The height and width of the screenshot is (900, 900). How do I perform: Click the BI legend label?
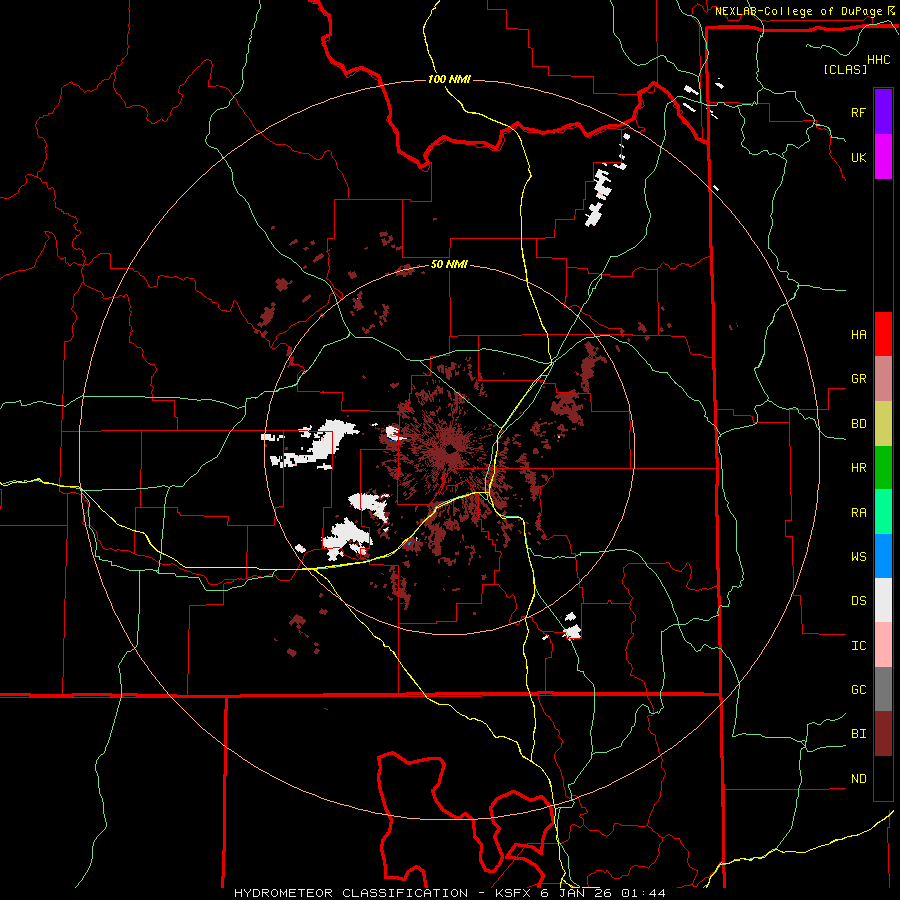point(858,734)
